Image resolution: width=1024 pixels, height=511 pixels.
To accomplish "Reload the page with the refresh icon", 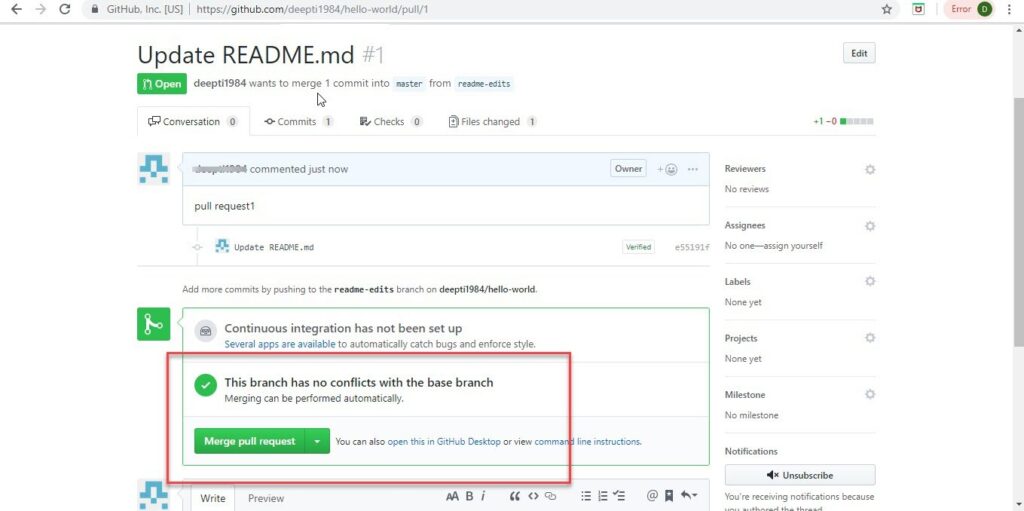I will tap(65, 9).
